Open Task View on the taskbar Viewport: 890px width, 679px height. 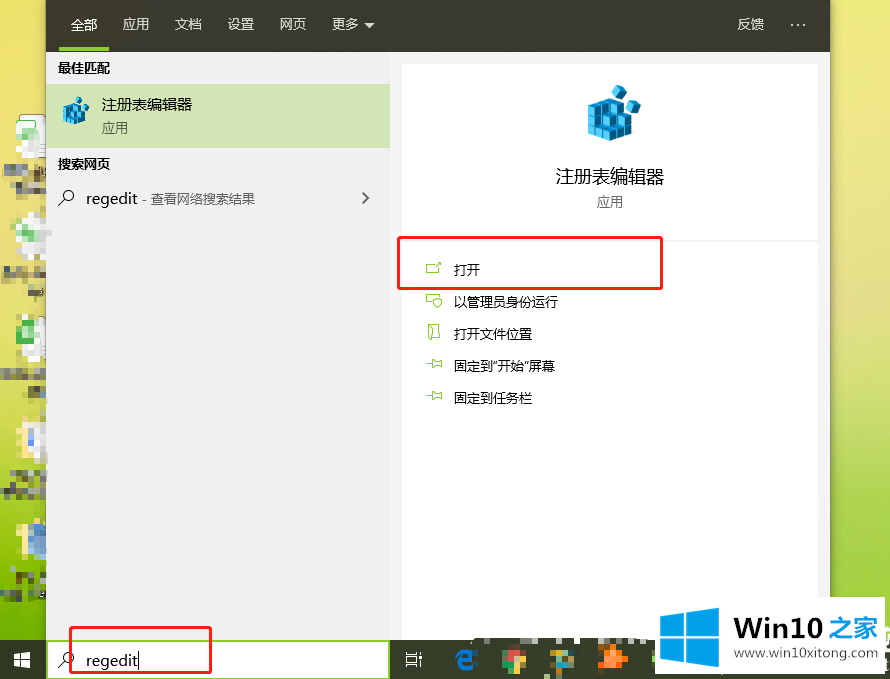click(x=414, y=660)
